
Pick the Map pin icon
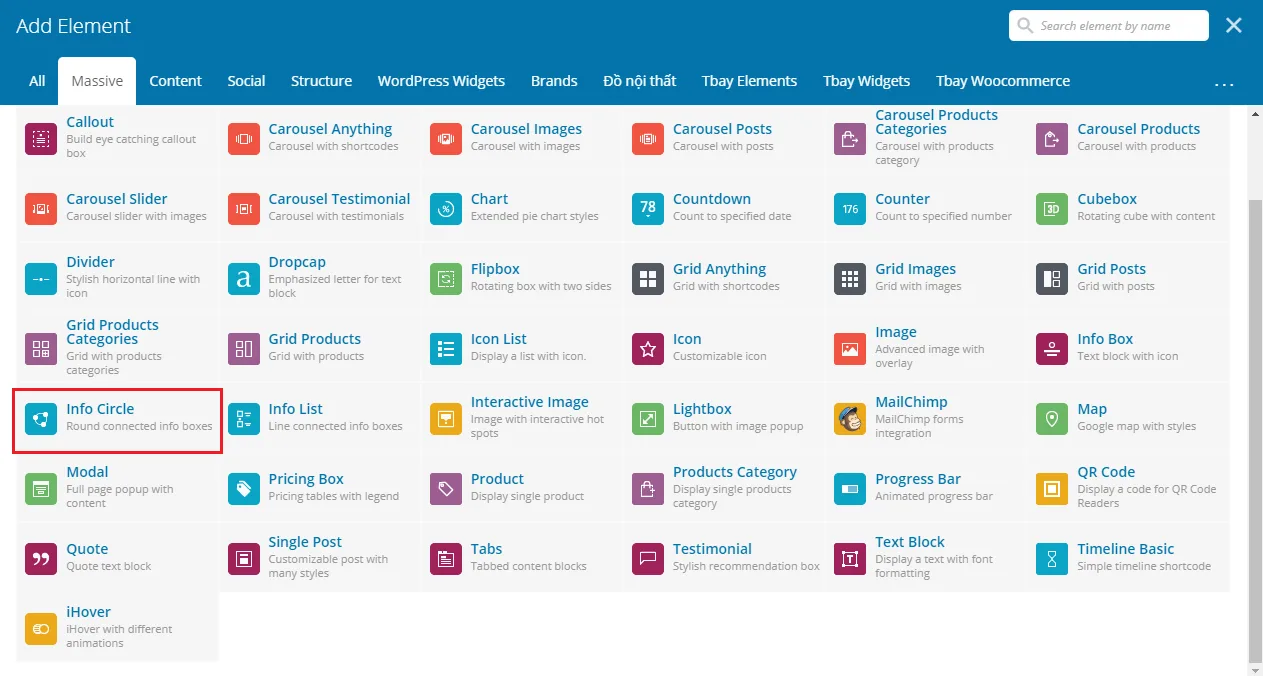[x=1052, y=419]
